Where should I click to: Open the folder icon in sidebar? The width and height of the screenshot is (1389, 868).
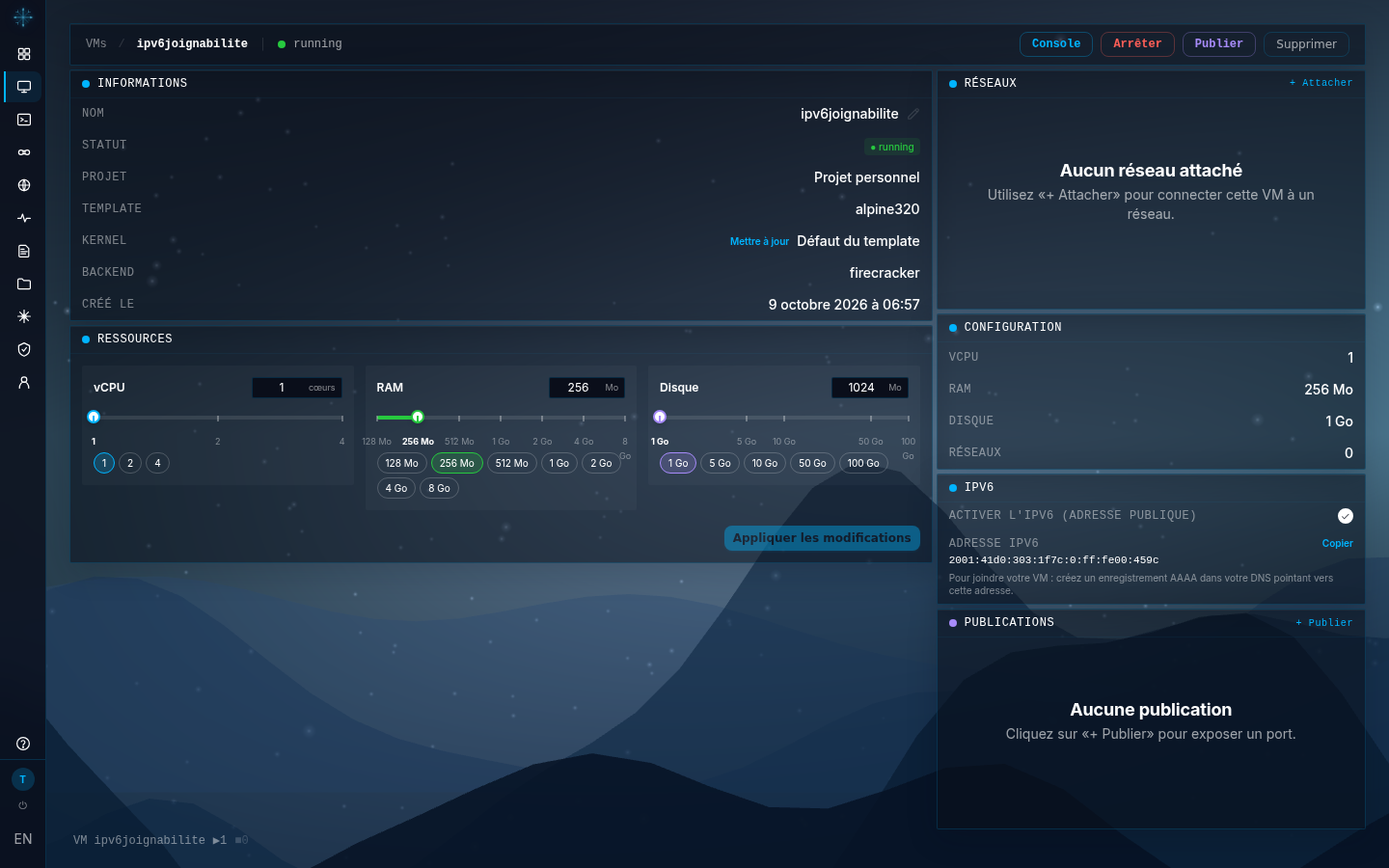[24, 284]
